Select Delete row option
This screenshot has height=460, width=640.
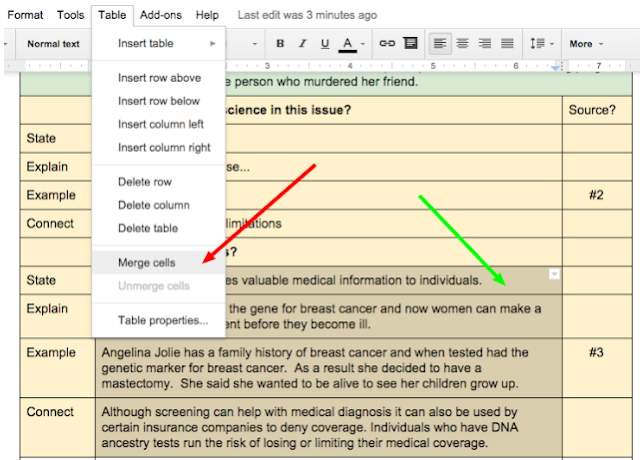pos(158,182)
